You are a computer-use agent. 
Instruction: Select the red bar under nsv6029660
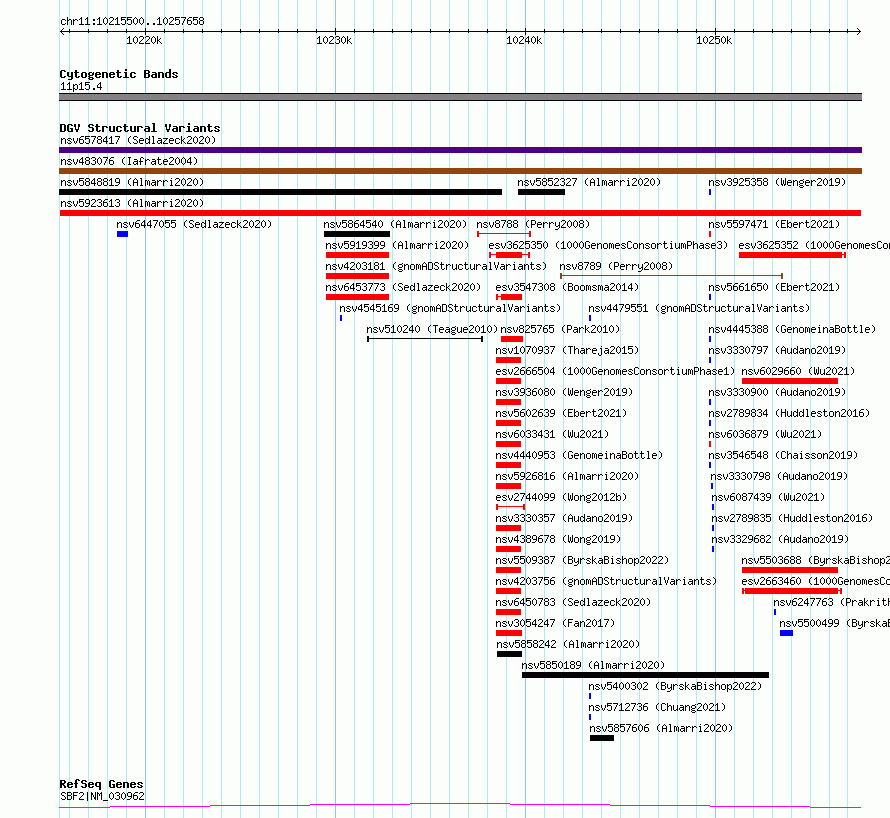(x=790, y=381)
